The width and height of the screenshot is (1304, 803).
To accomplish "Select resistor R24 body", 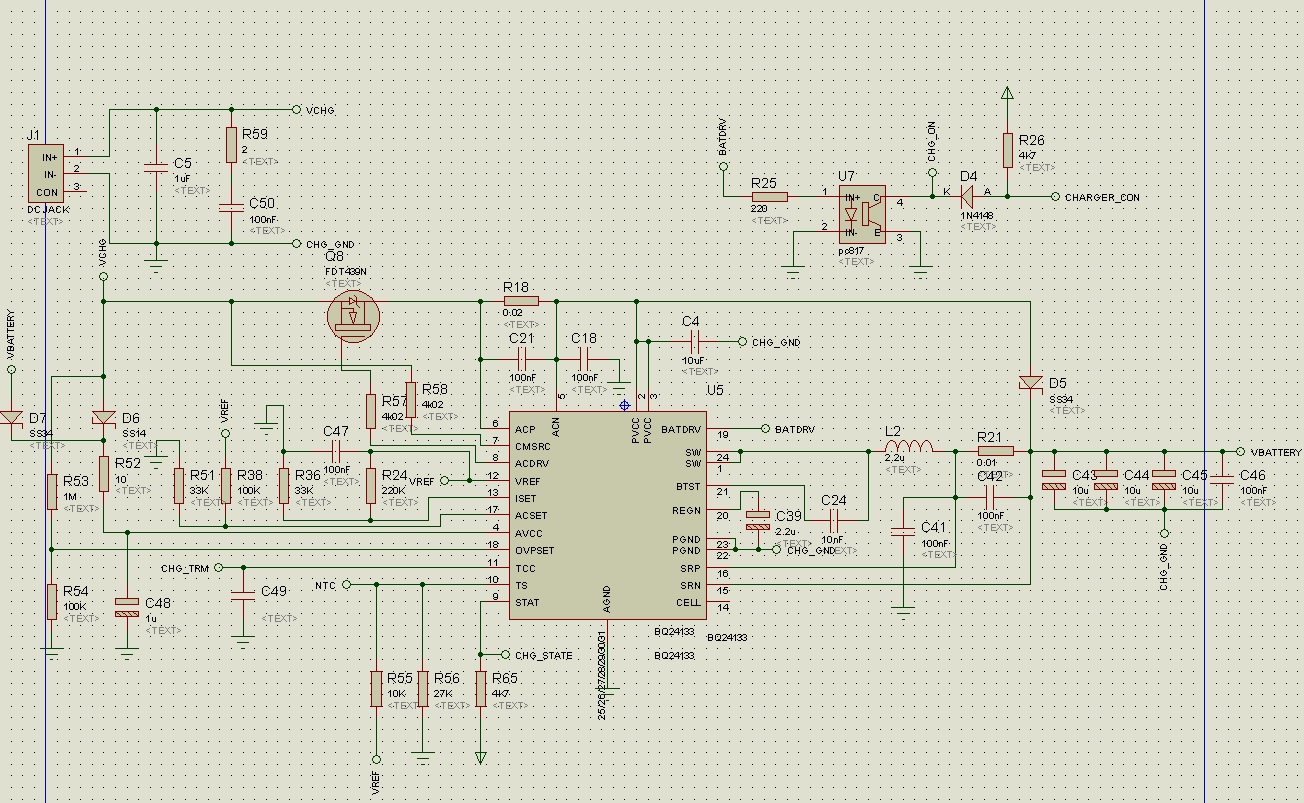I will pos(371,485).
